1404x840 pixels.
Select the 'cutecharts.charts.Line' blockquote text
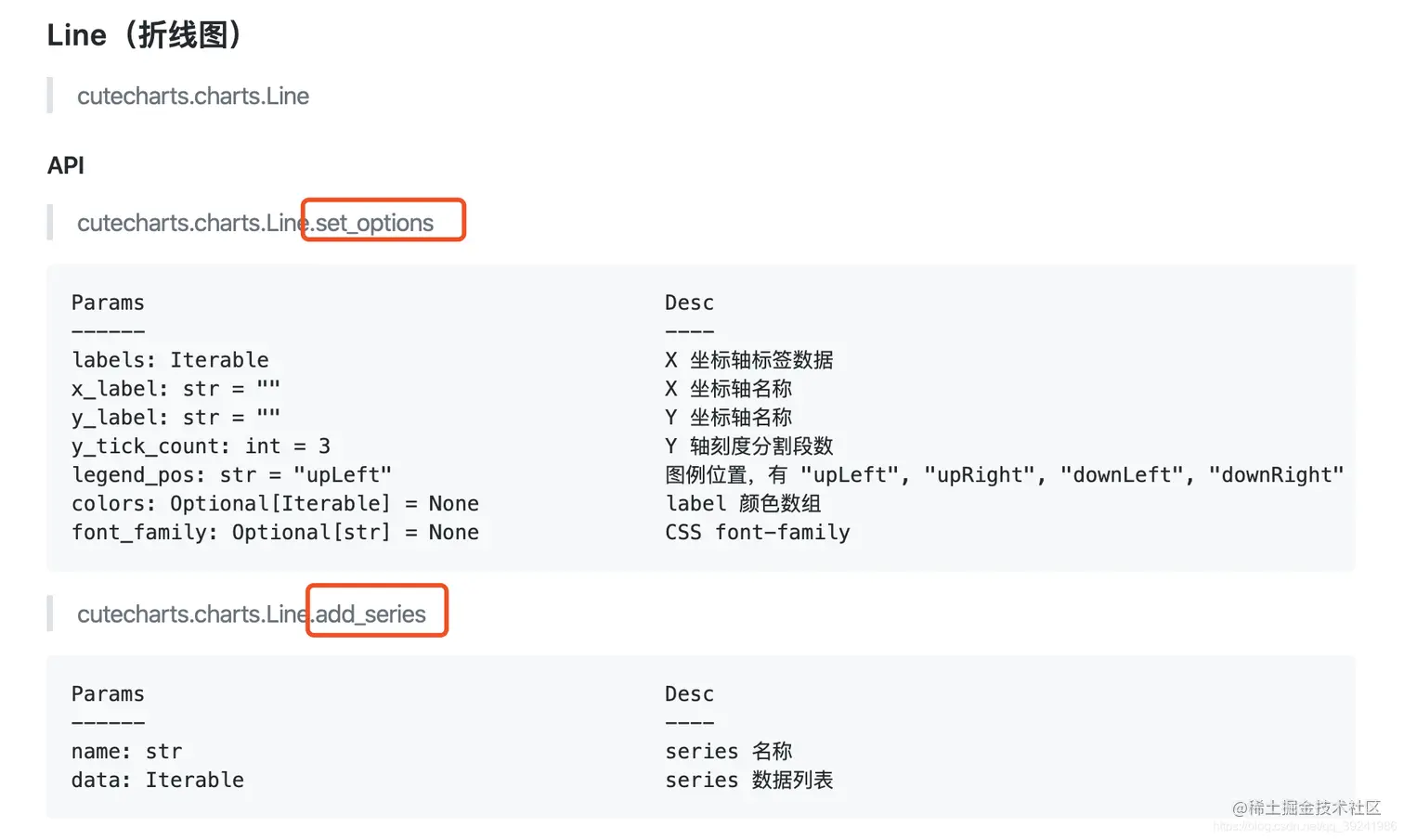[193, 97]
